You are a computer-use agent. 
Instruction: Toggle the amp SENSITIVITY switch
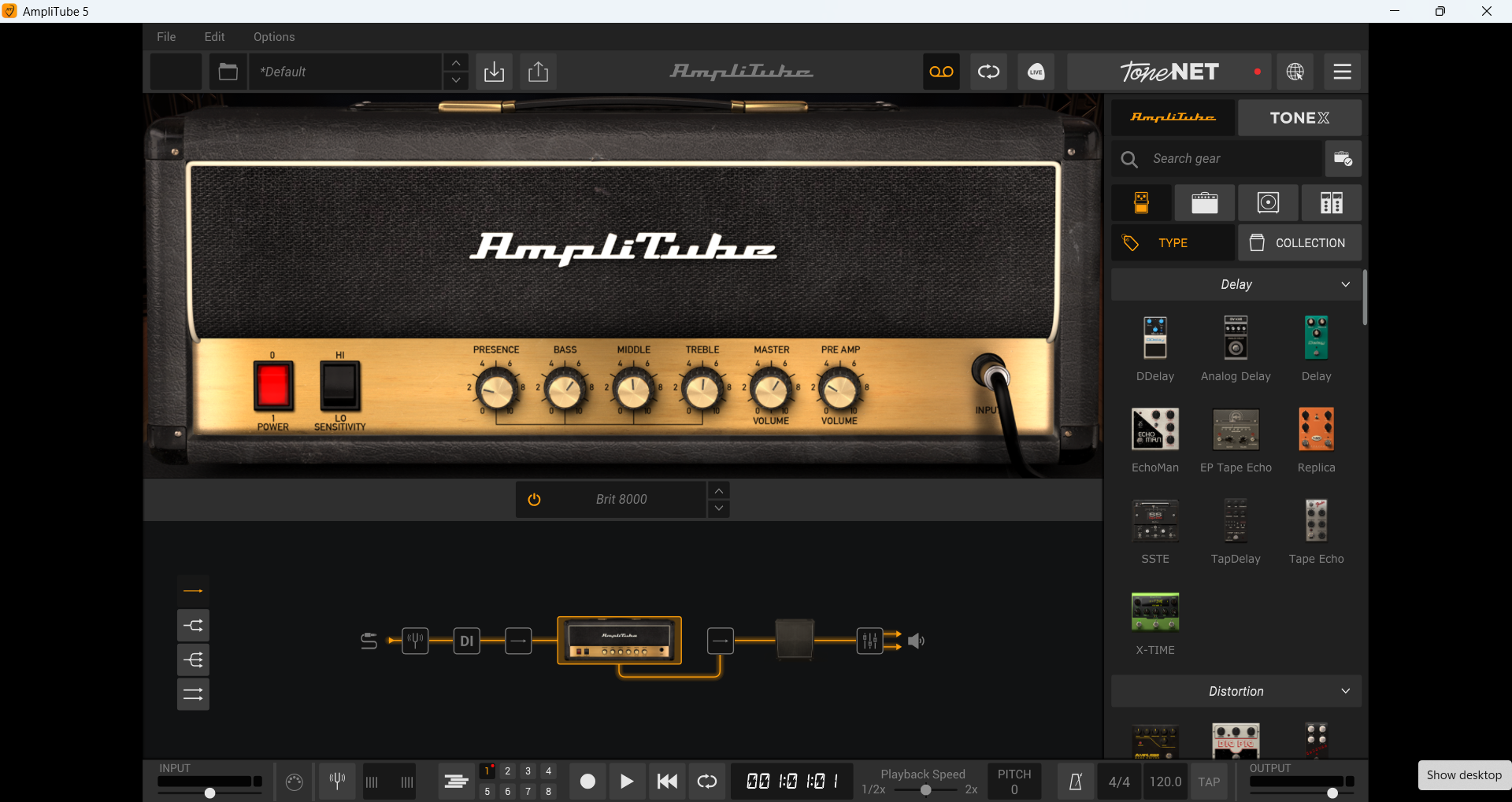340,386
